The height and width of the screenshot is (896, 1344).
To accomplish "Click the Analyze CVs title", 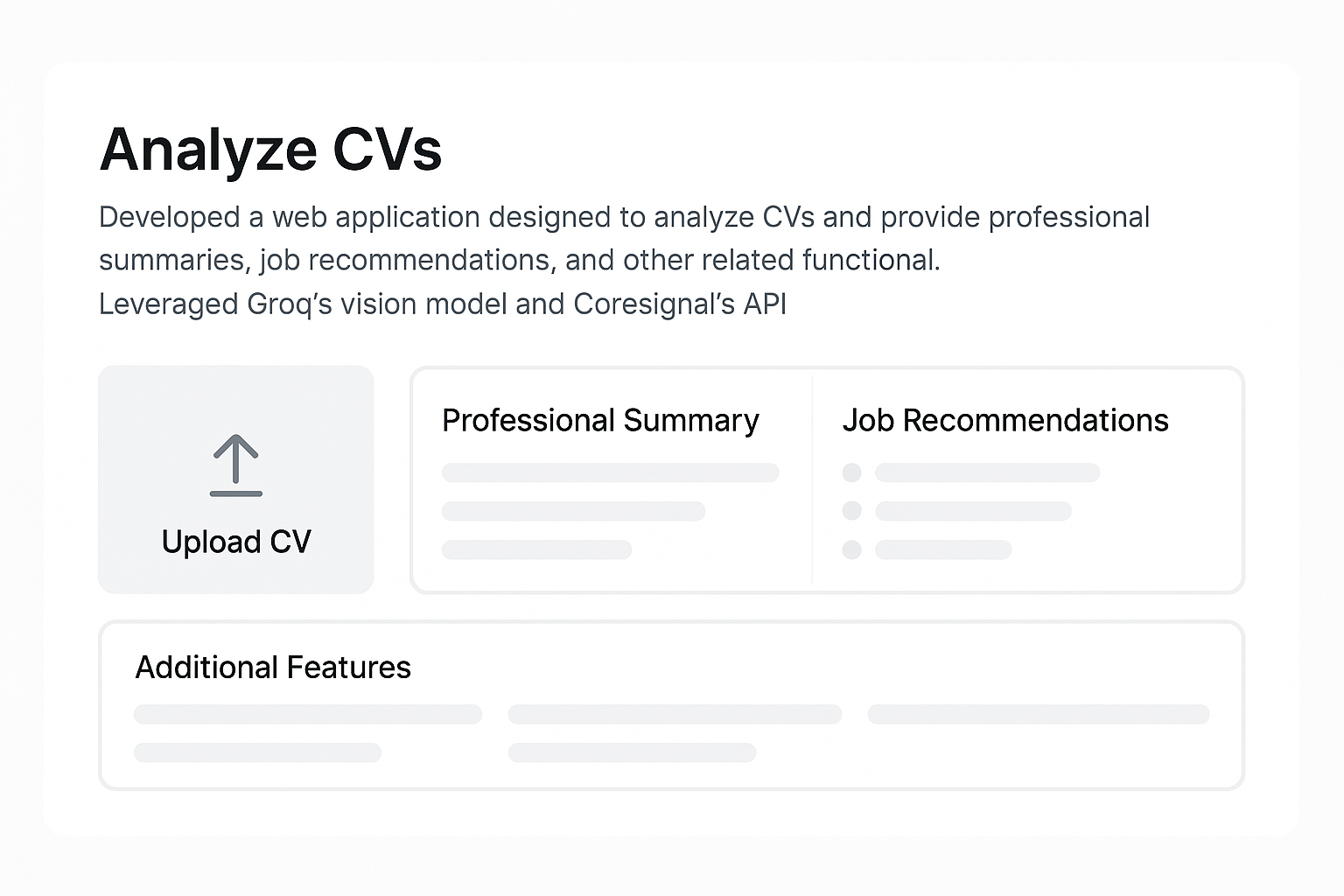I will (271, 150).
